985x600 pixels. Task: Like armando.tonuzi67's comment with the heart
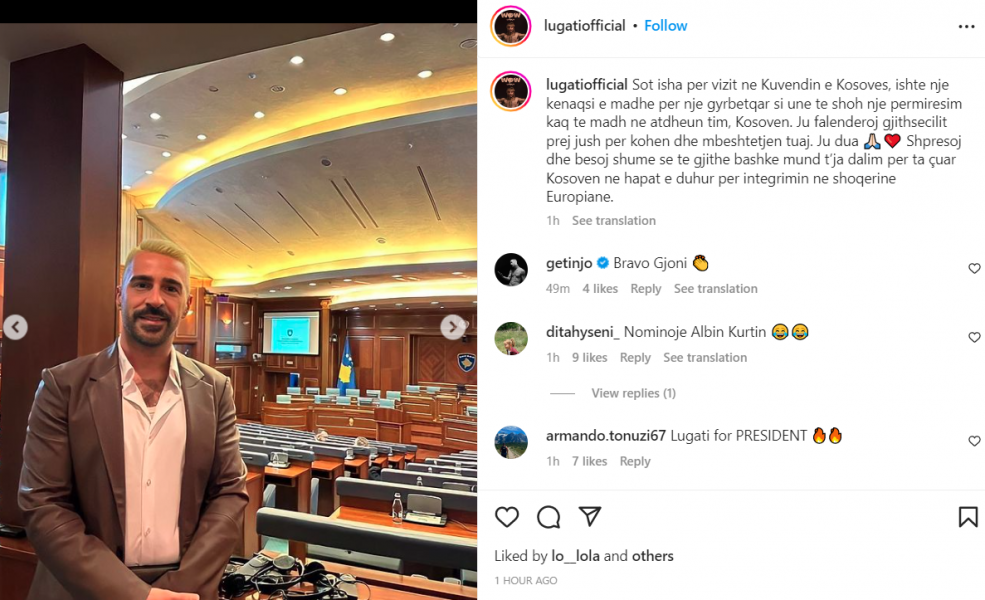coord(974,441)
